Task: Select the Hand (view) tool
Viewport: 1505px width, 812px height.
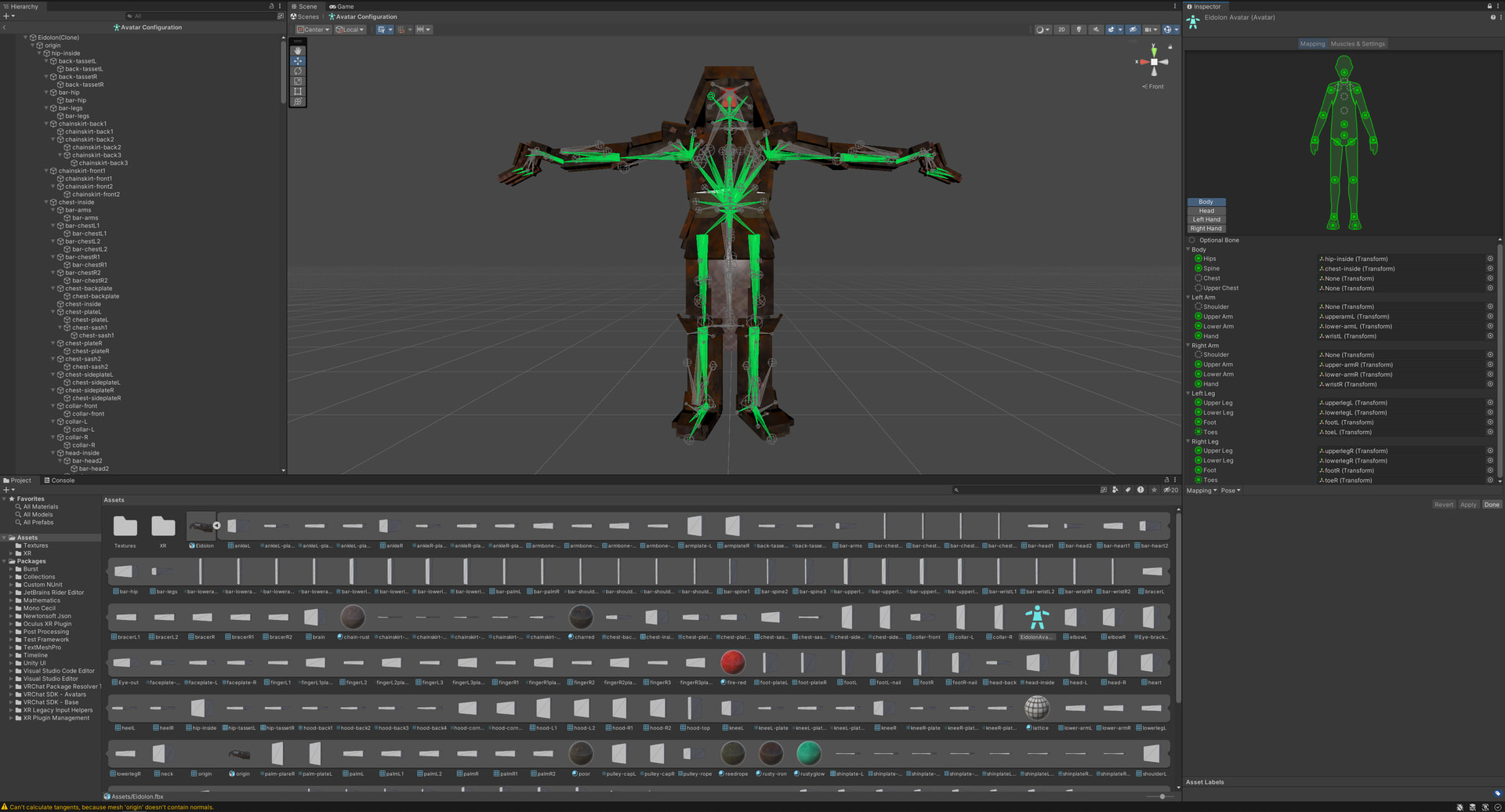Action: [298, 51]
